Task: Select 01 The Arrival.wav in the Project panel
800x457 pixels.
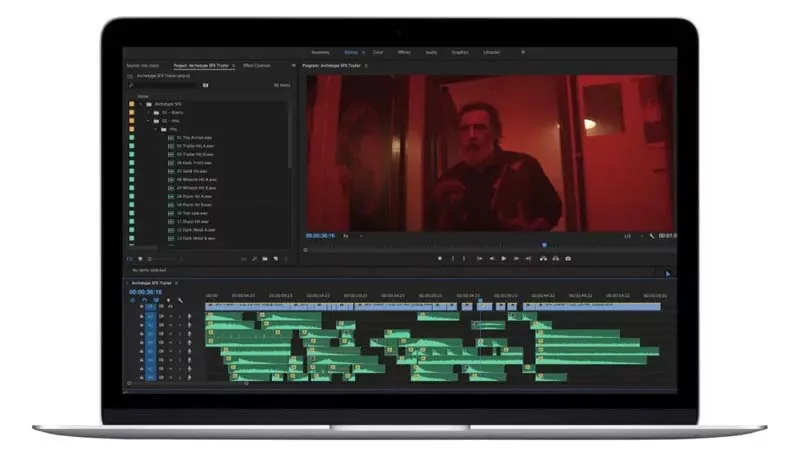Action: [194, 138]
